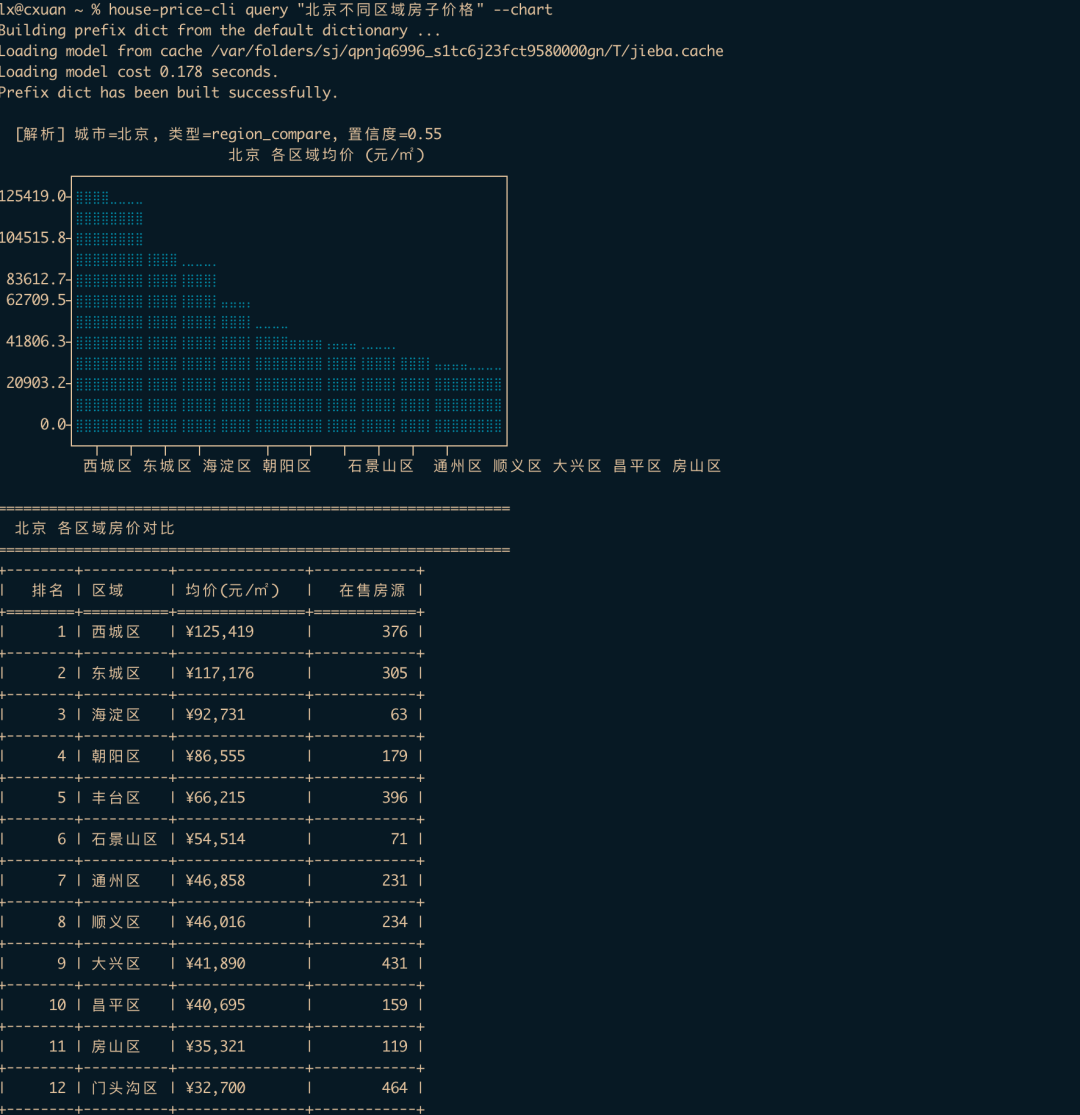Image resolution: width=1080 pixels, height=1115 pixels.
Task: Click chart x-axis label 海淀区
Action: point(227,466)
